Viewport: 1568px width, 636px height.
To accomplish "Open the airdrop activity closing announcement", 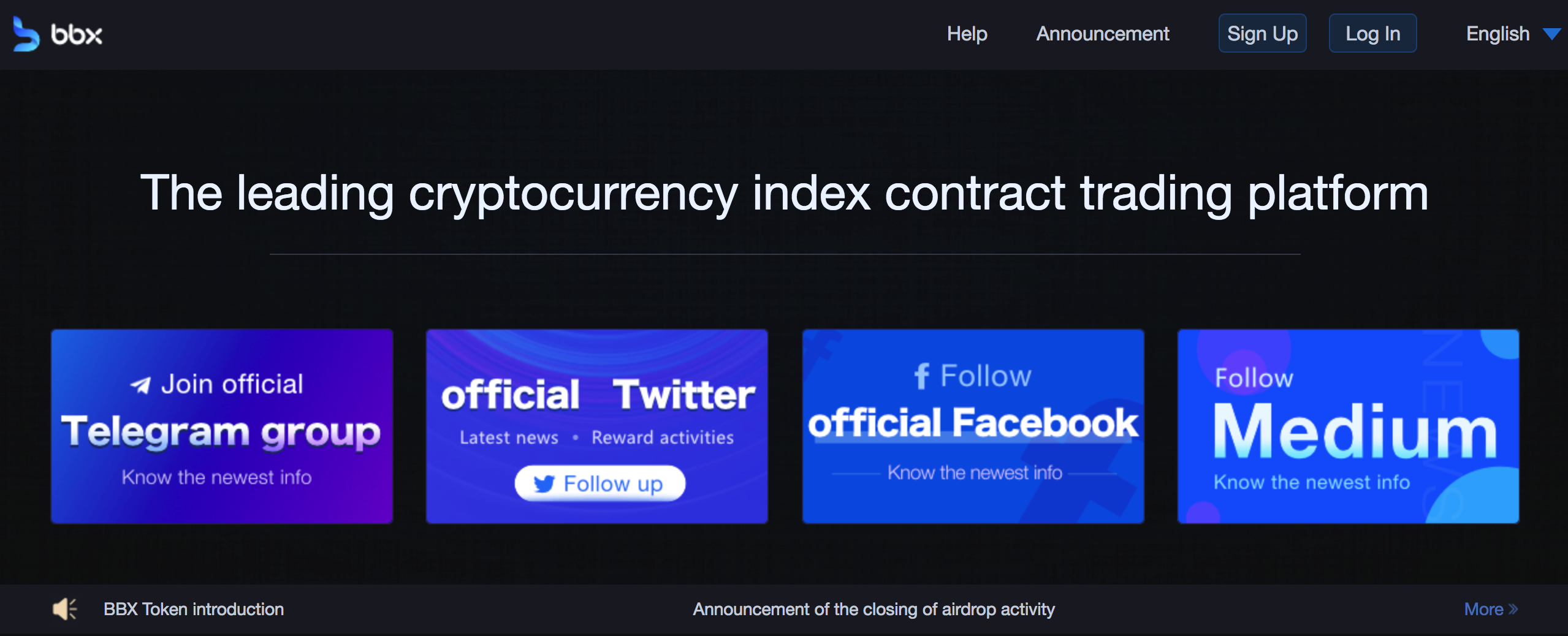I will [x=873, y=609].
